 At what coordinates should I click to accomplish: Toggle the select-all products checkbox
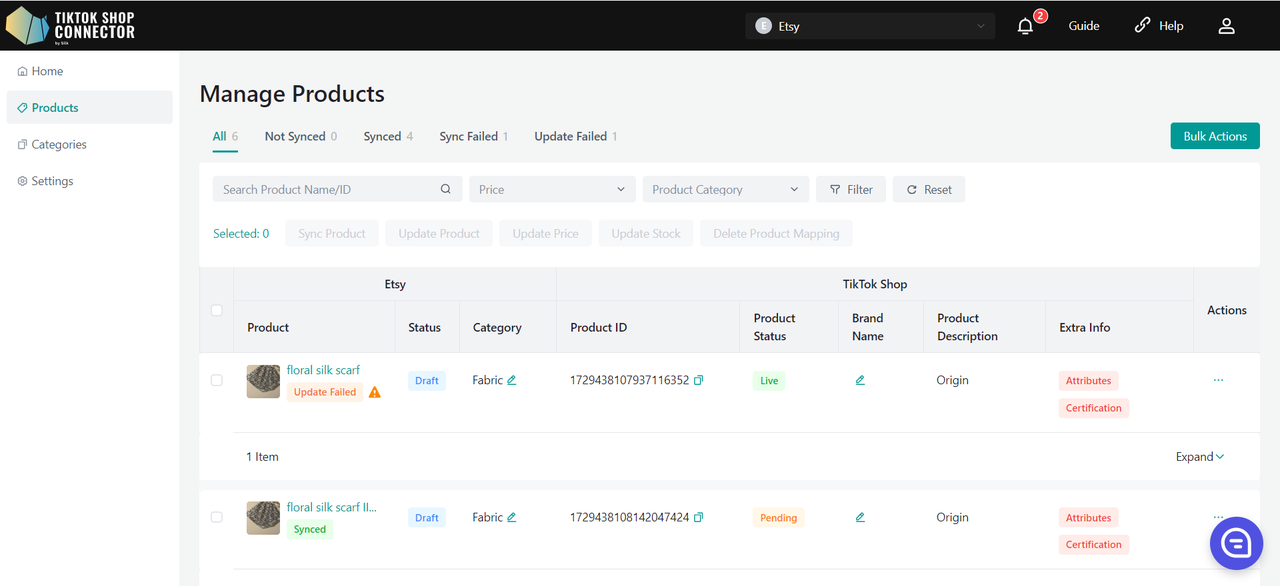[216, 310]
